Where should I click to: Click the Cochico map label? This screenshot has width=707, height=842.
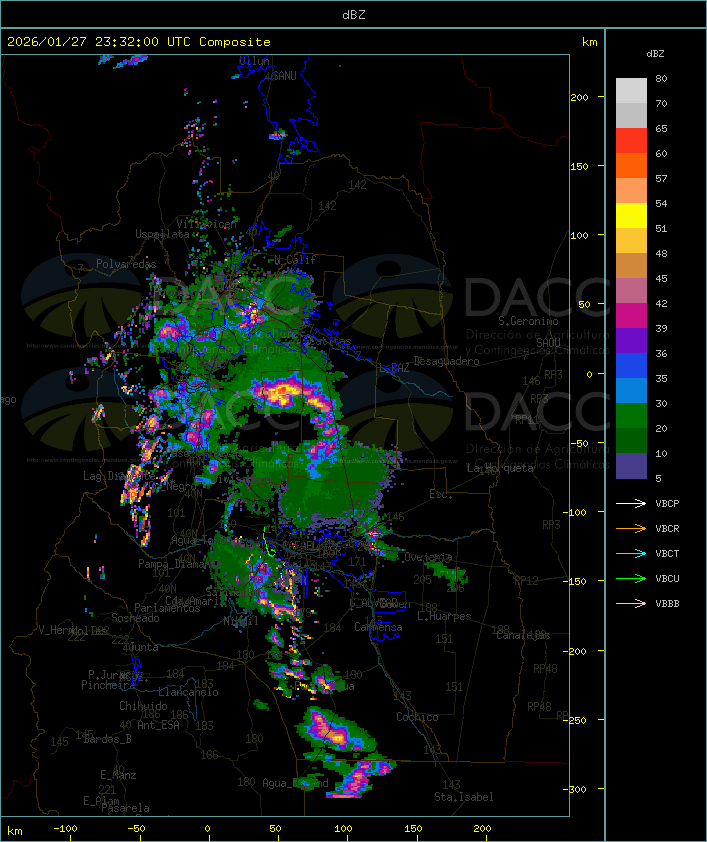pyautogui.click(x=417, y=717)
